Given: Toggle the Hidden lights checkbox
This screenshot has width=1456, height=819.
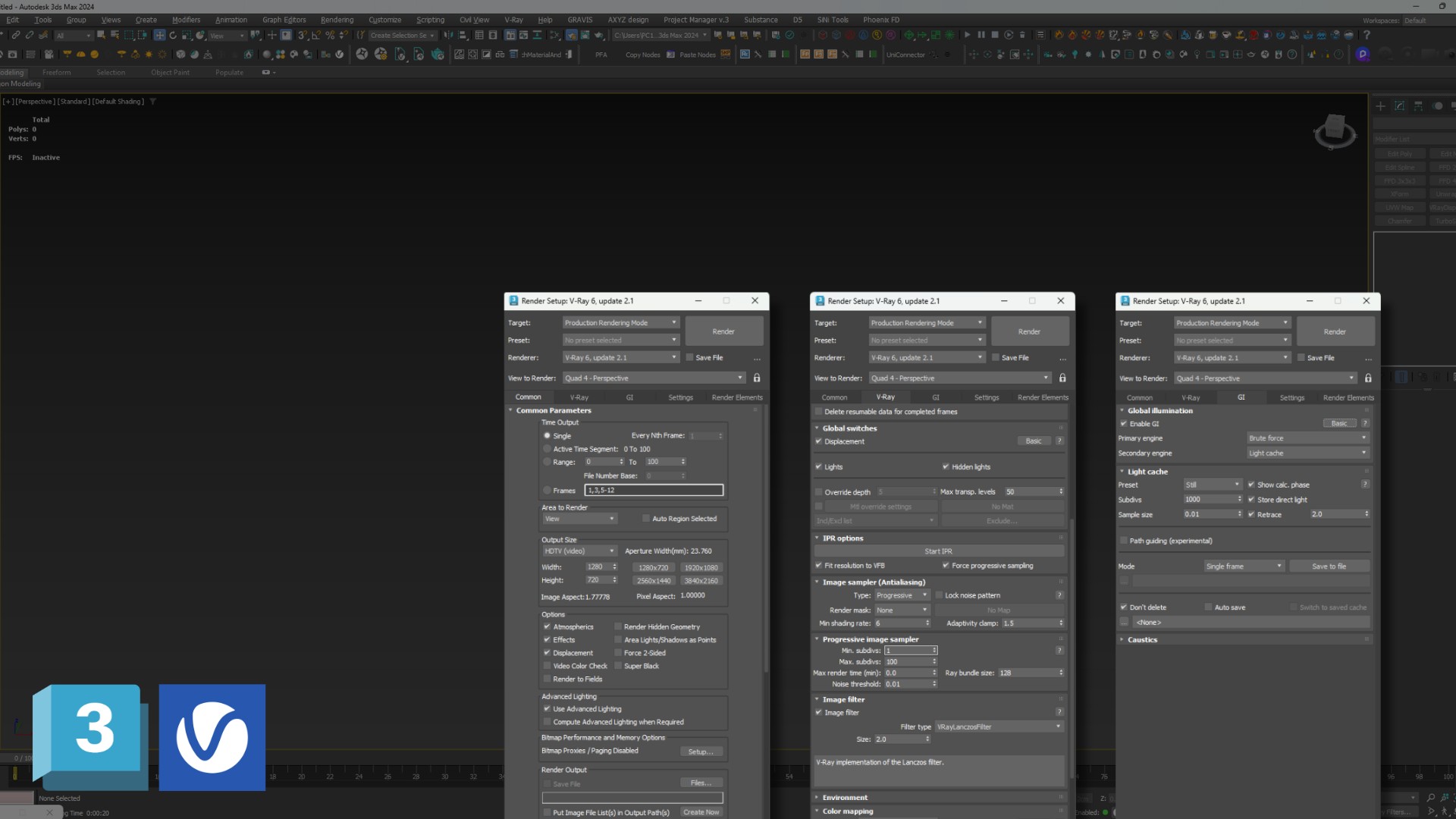Looking at the screenshot, I should (946, 466).
